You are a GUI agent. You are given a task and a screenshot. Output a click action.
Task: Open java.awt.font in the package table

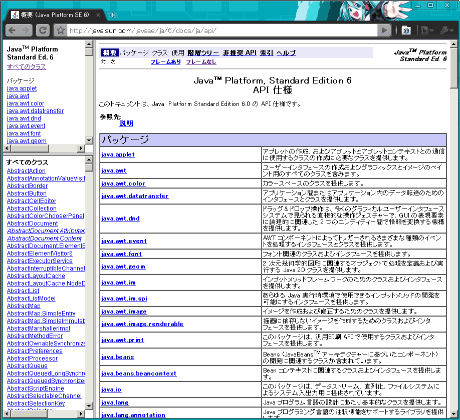[122, 254]
